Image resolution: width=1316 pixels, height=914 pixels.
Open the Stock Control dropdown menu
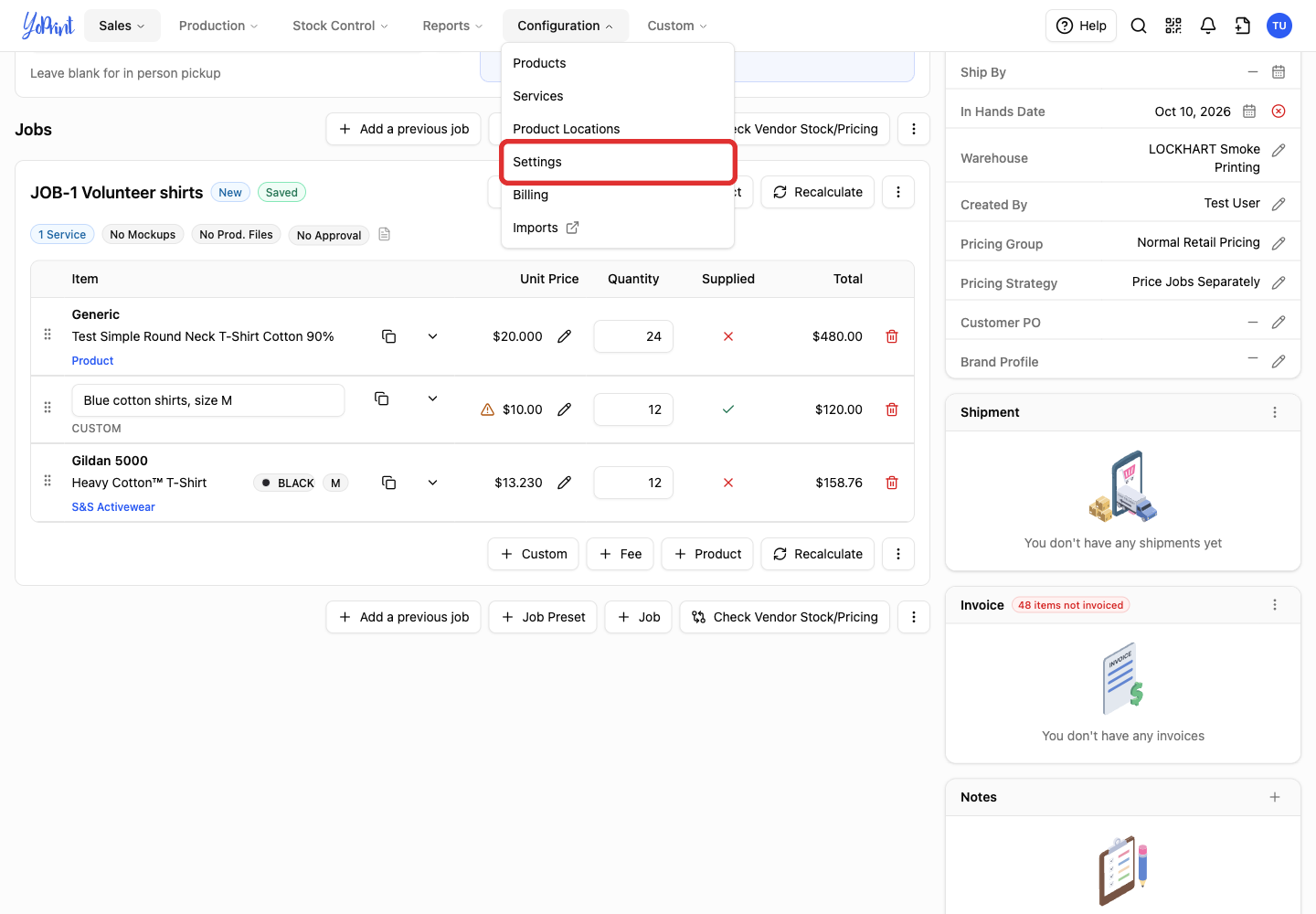tap(340, 26)
